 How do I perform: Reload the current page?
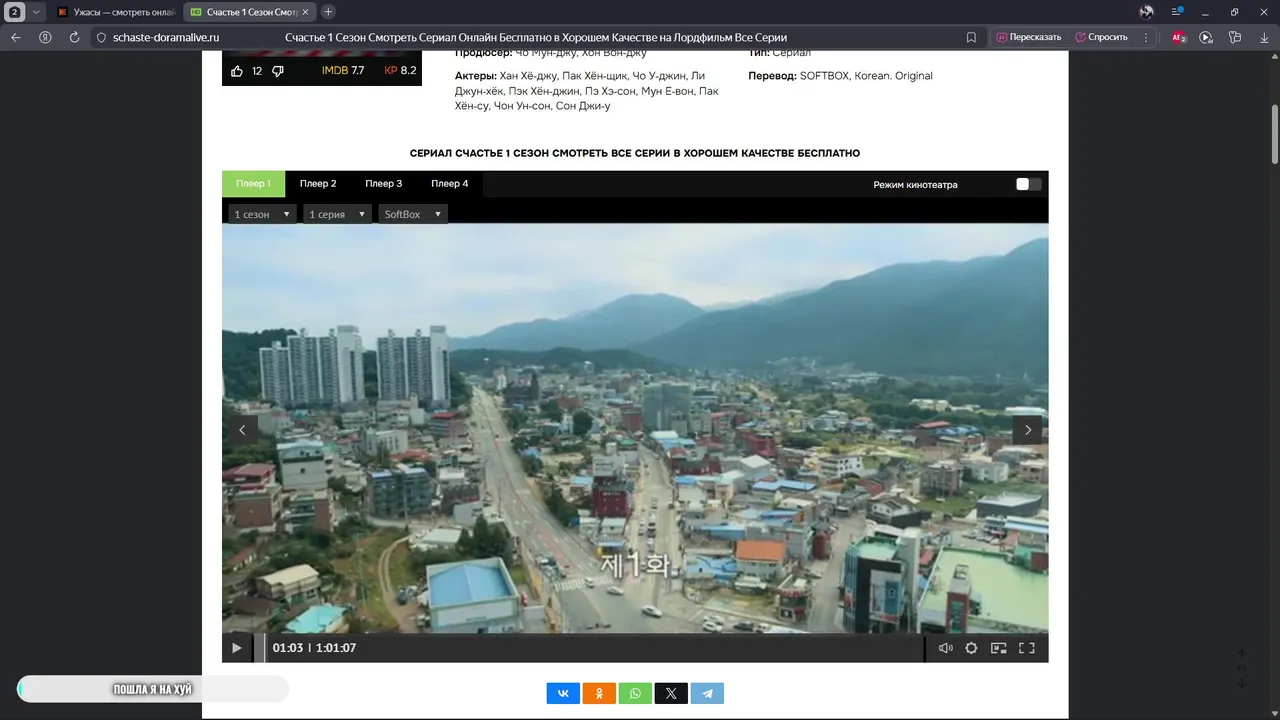click(74, 37)
